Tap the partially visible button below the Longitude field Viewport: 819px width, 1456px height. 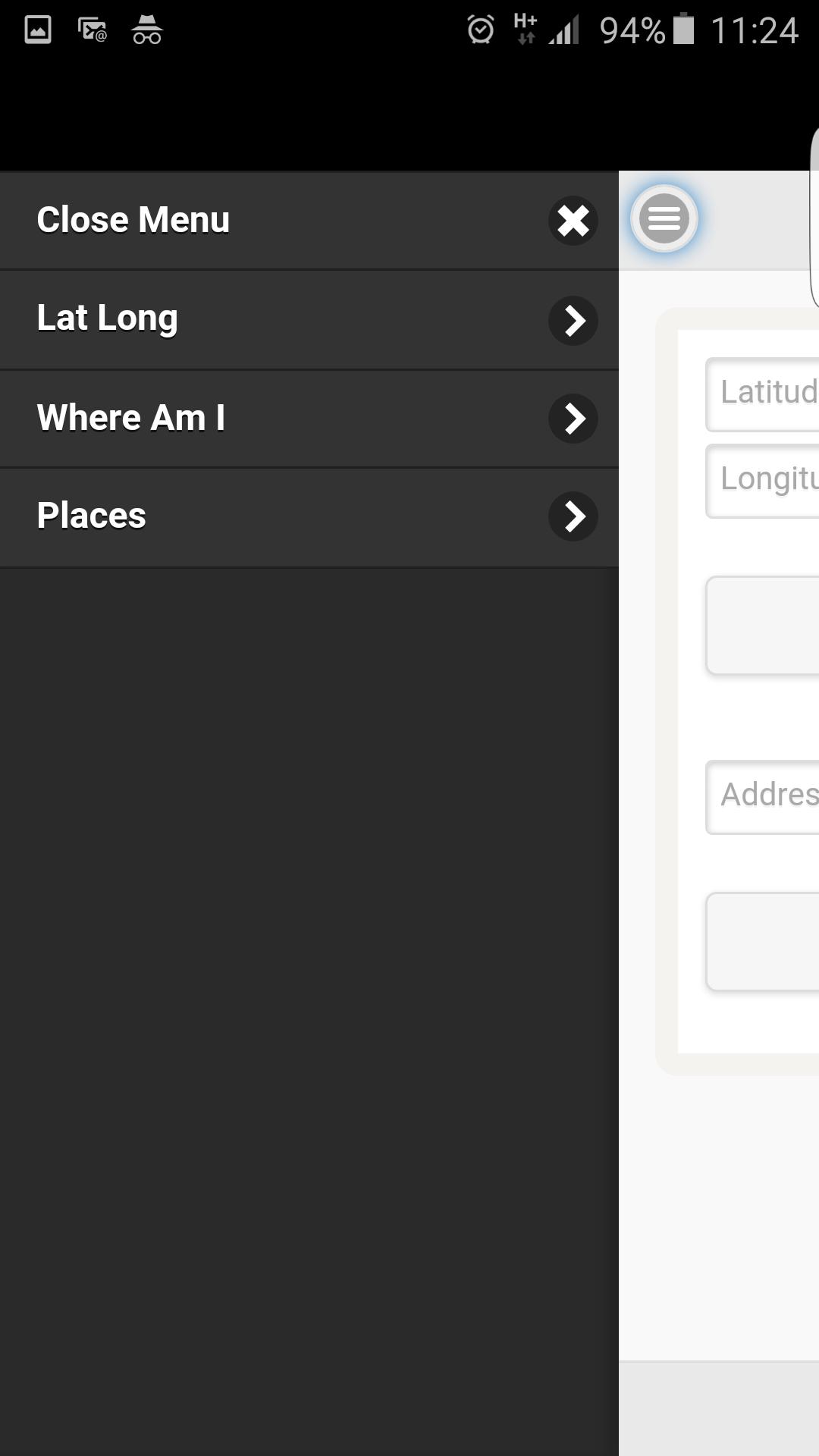766,625
